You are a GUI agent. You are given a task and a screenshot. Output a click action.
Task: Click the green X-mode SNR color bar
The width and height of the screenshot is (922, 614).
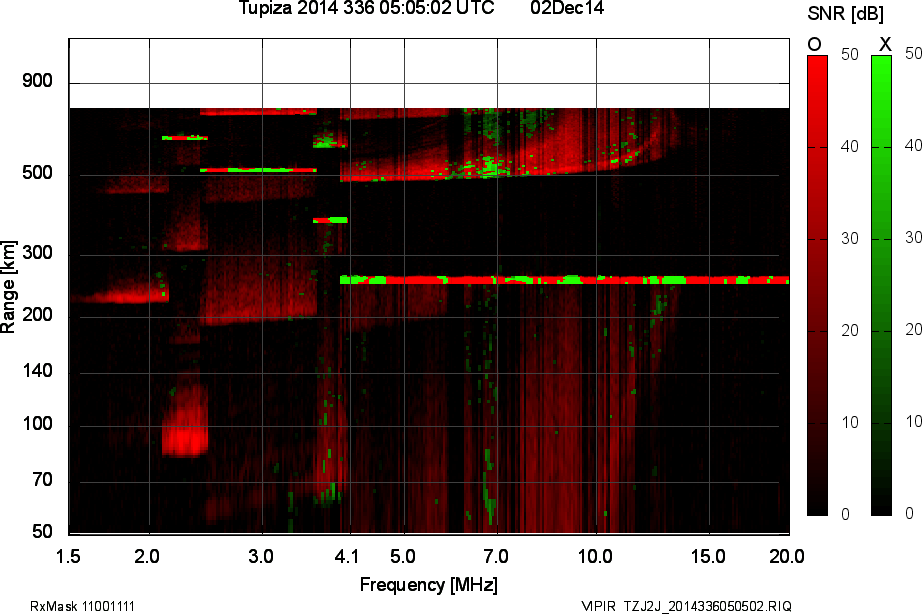click(x=881, y=285)
